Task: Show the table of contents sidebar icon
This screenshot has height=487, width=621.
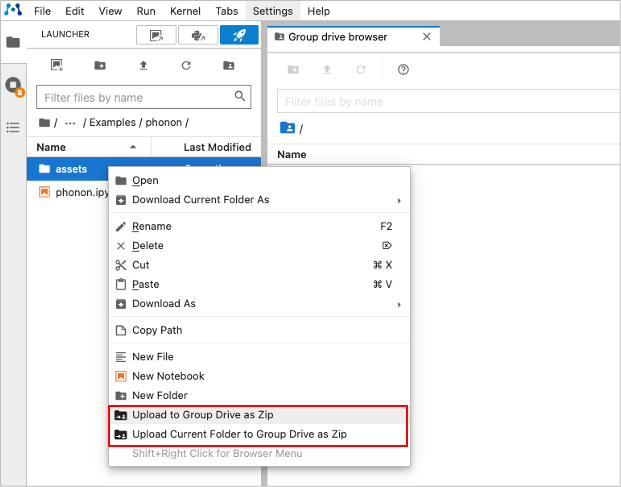Action: point(13,127)
